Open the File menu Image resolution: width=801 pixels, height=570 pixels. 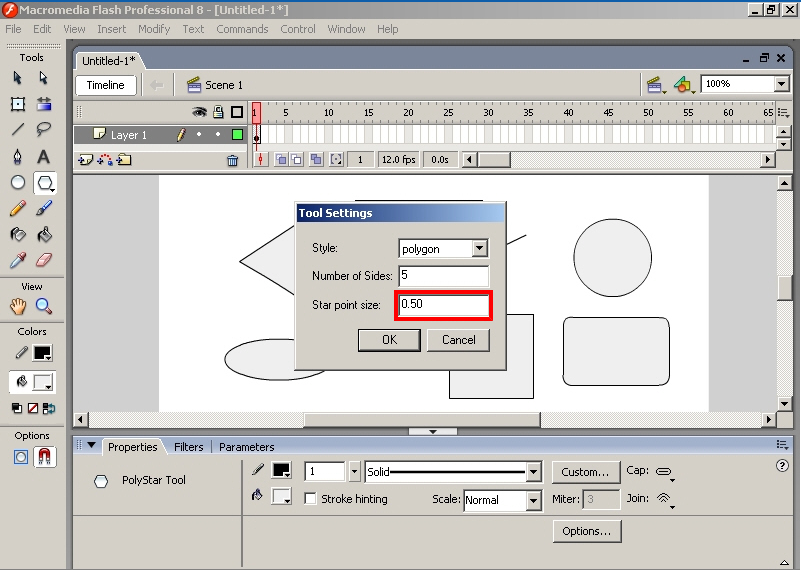tap(13, 29)
